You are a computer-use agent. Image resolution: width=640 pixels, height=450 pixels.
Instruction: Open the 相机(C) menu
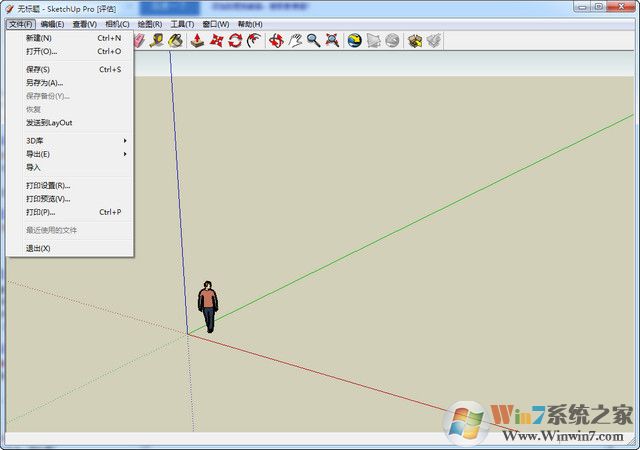click(x=118, y=24)
